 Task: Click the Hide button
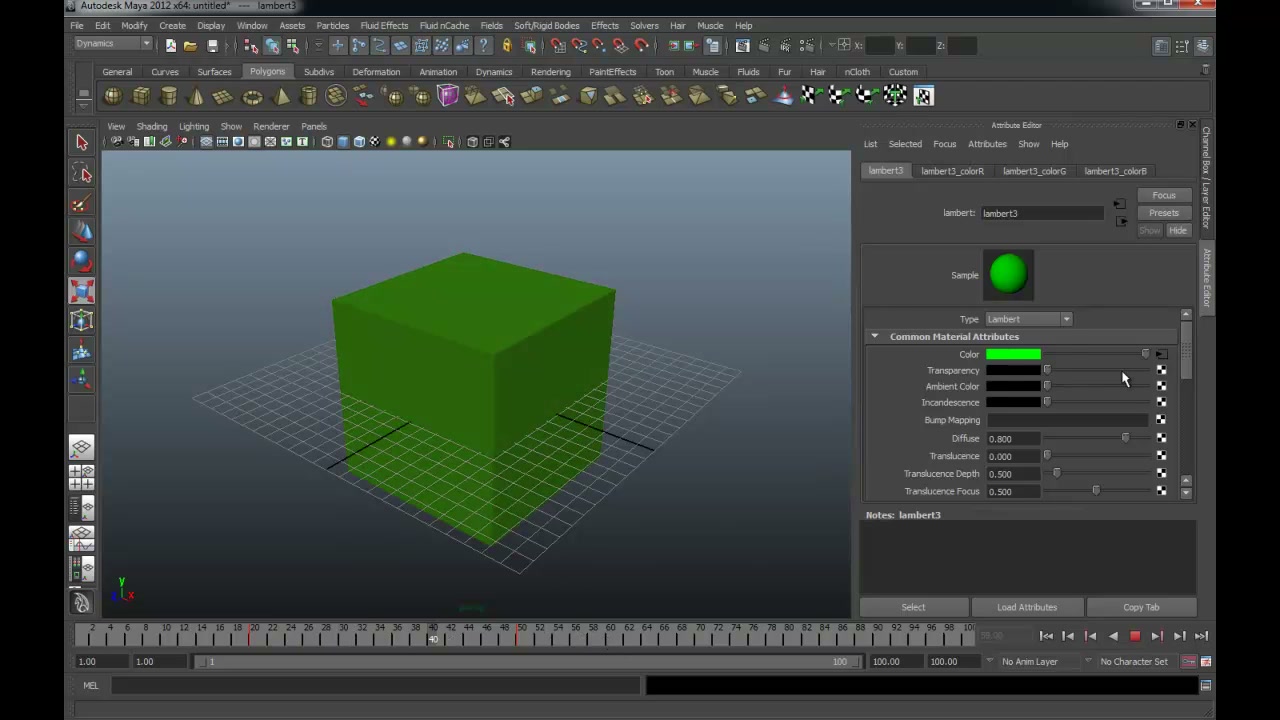click(1178, 231)
